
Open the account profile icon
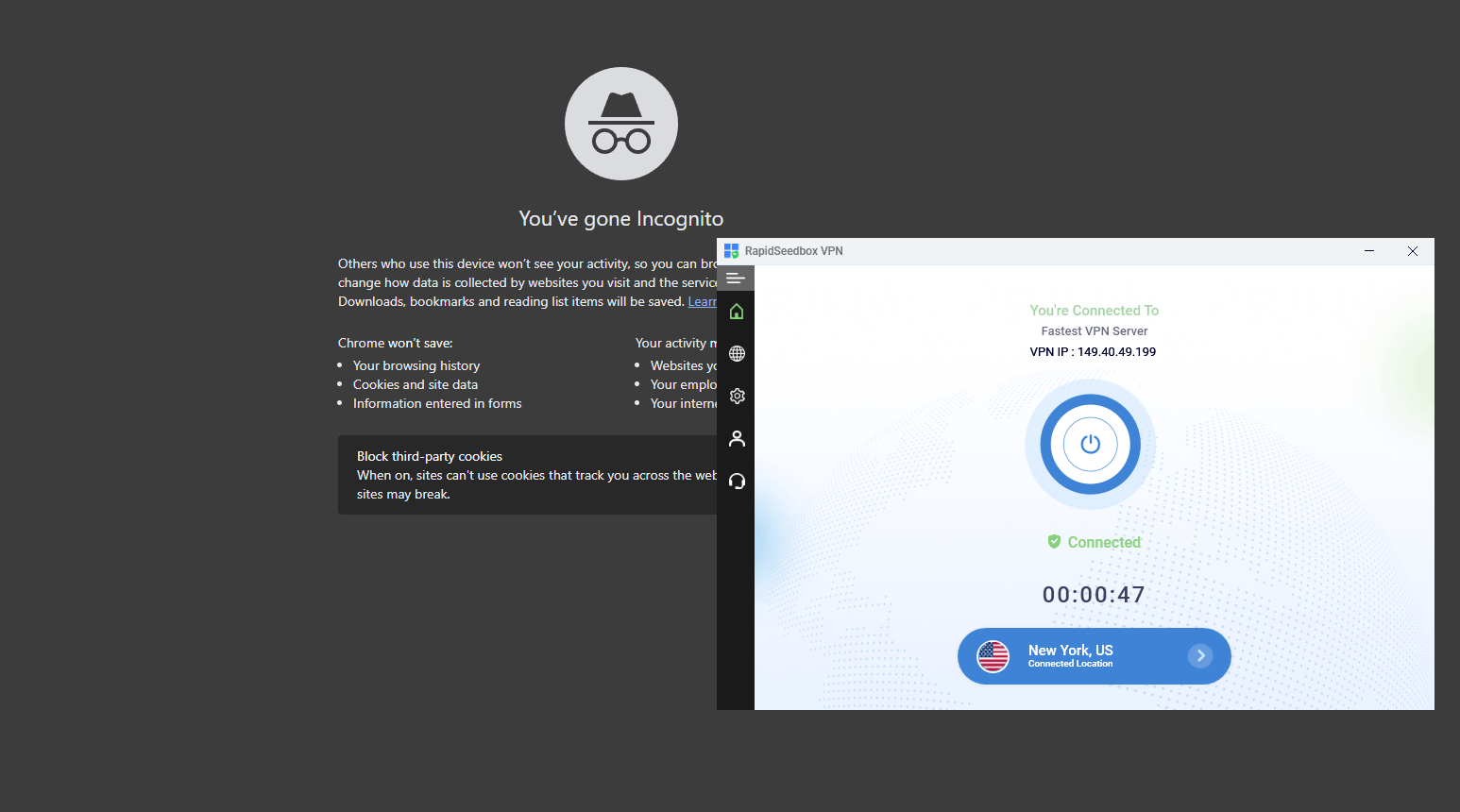737,439
